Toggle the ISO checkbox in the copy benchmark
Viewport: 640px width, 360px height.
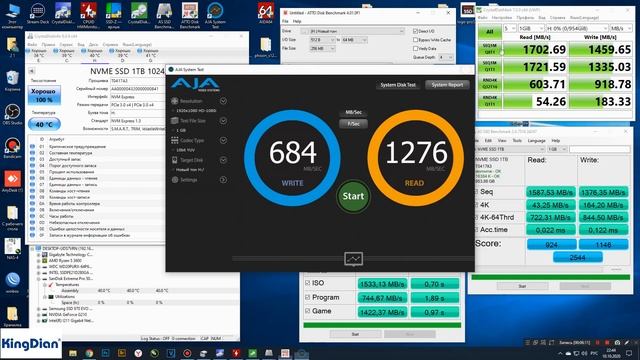coord(307,283)
